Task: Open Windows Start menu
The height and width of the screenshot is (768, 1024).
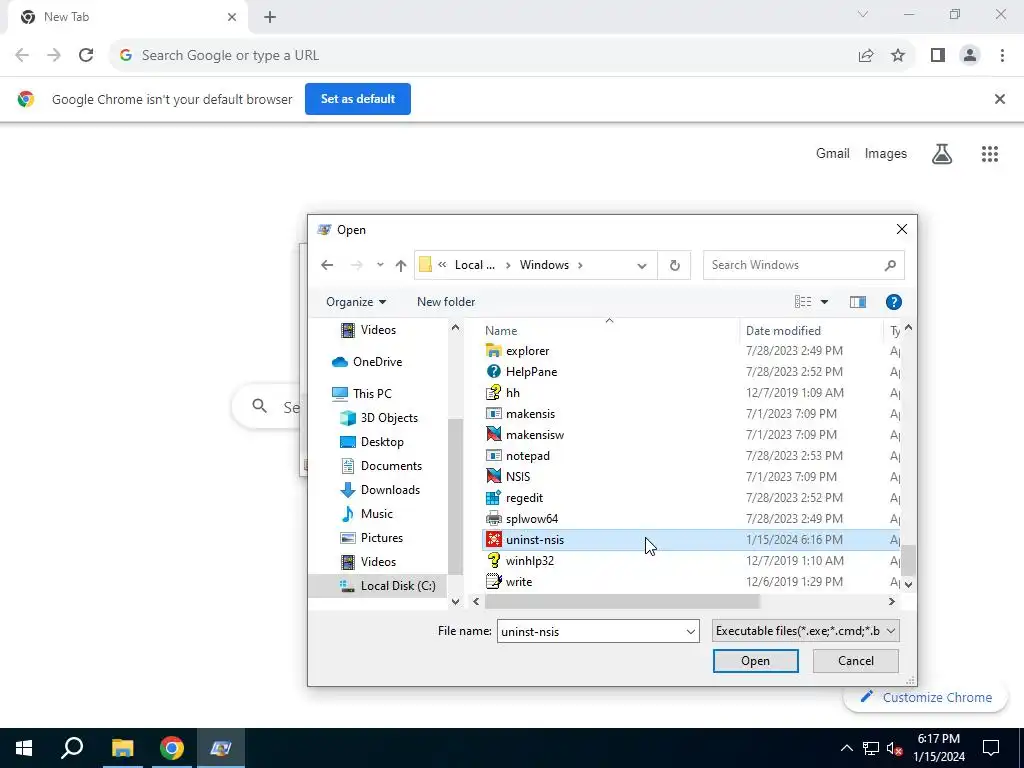Action: (24, 748)
